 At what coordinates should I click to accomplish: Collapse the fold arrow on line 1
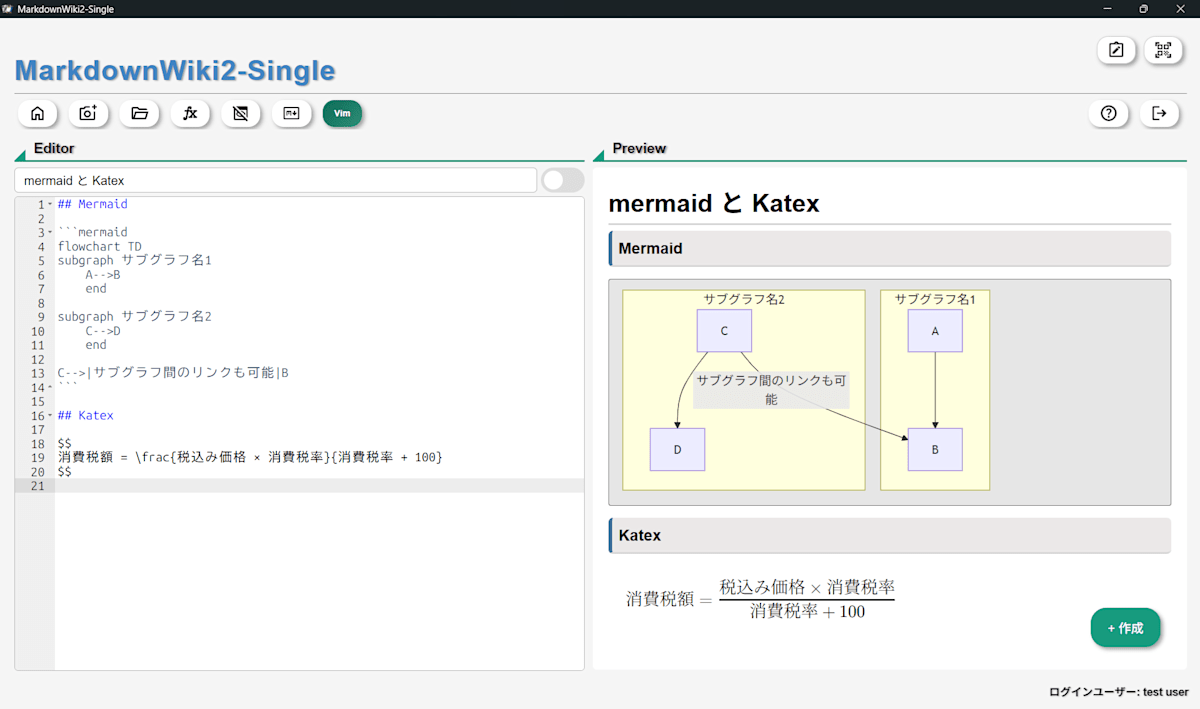tap(50, 204)
